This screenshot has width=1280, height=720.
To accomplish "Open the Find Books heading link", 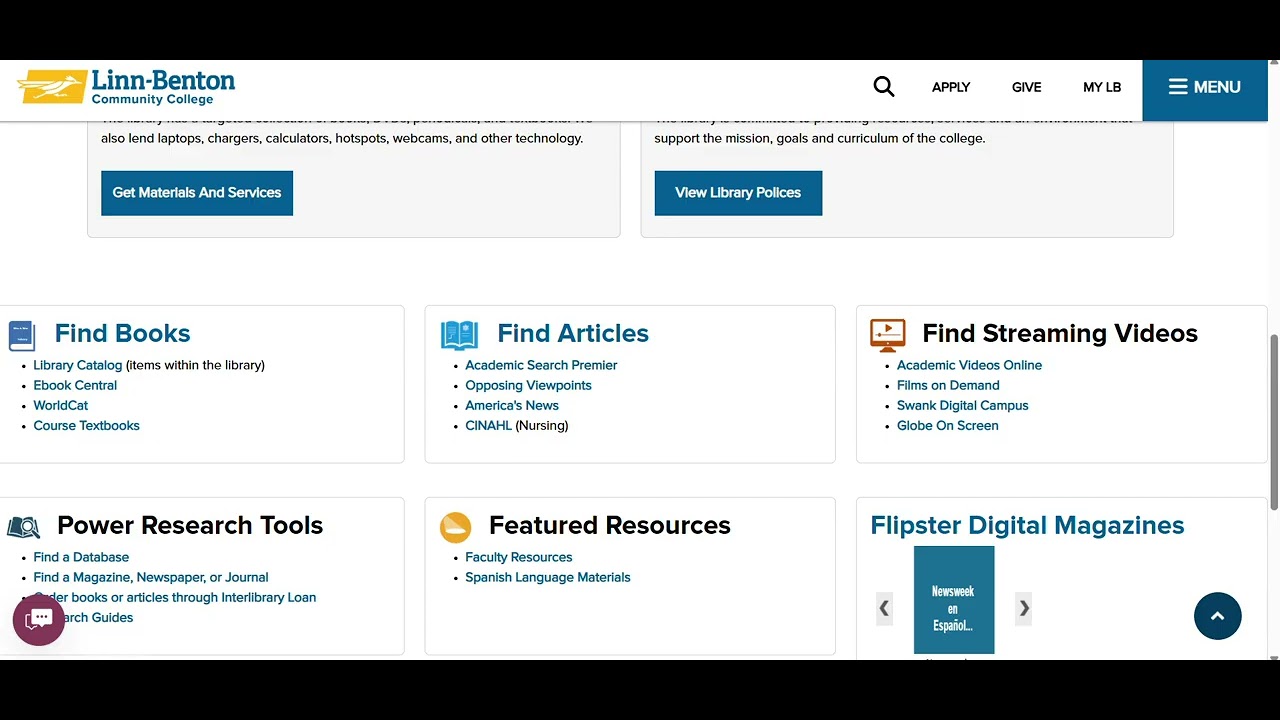I will [122, 333].
